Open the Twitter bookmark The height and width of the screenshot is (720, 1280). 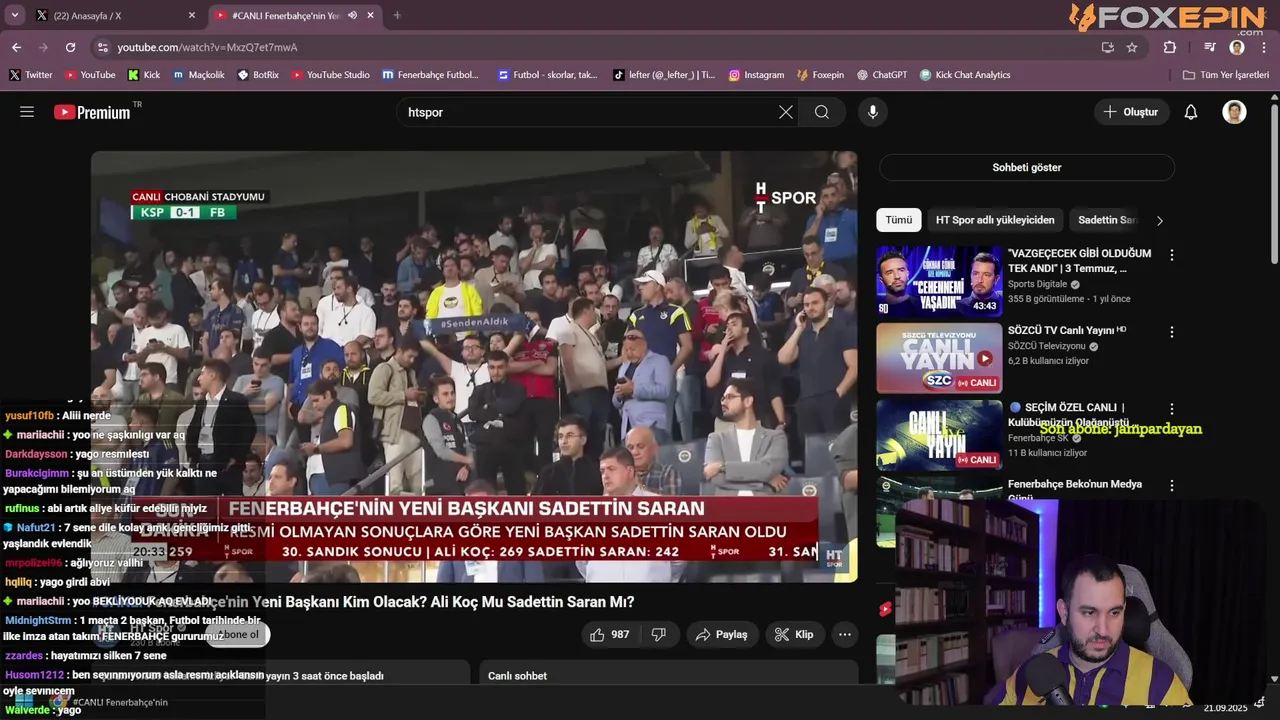point(30,75)
